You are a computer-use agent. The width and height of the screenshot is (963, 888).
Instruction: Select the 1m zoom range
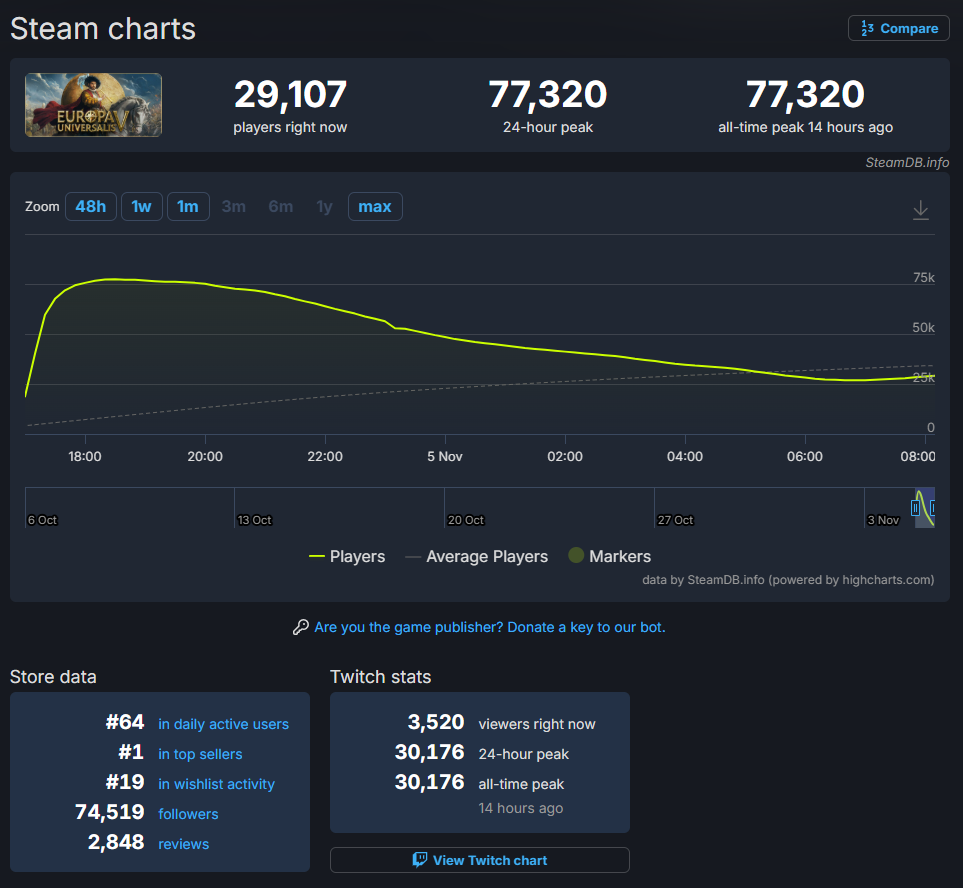187,207
